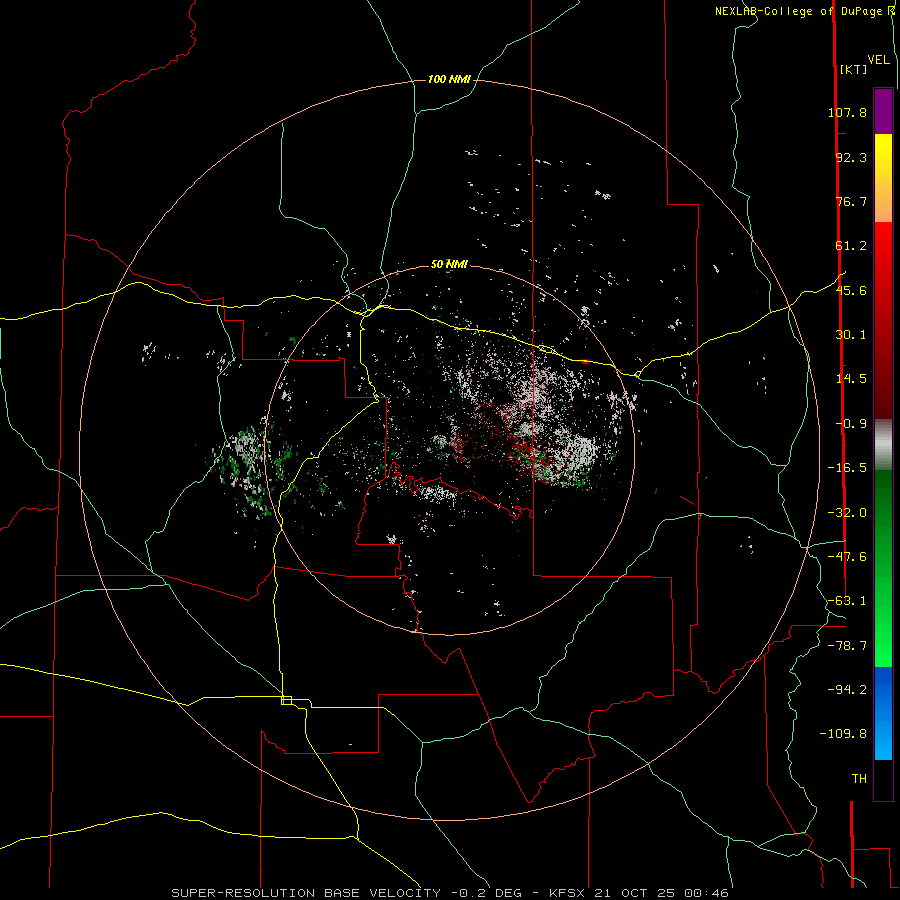Click the VEL legend title

click(x=879, y=60)
